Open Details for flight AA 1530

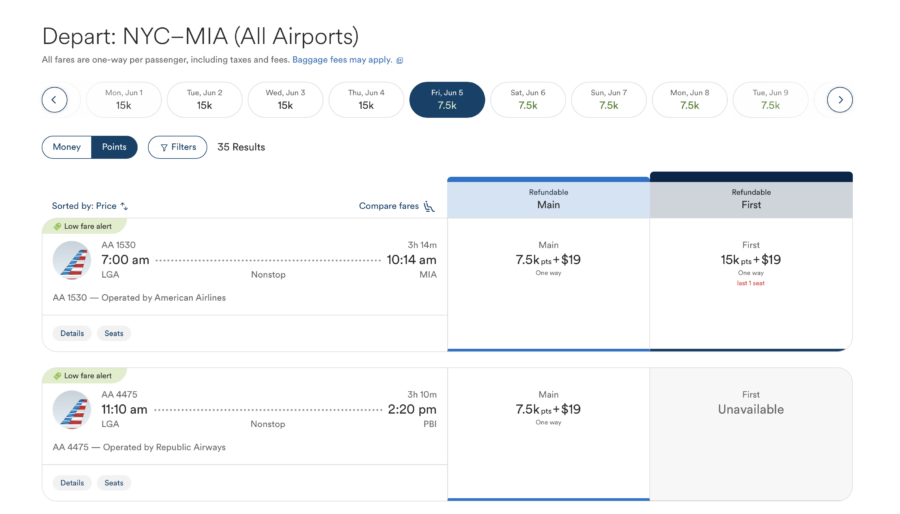(72, 333)
